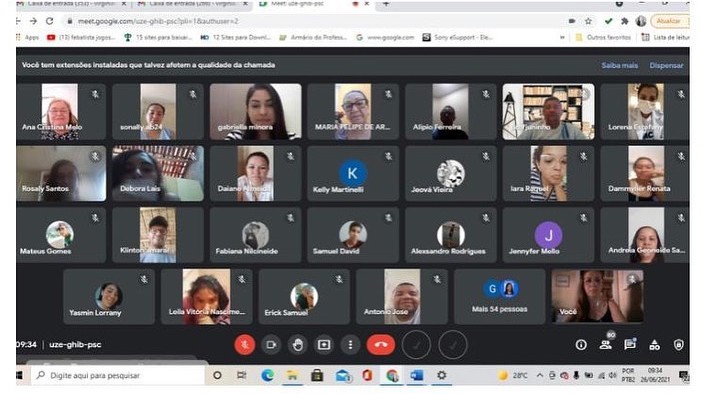The image size is (701, 394).
Task: Click Dispensar to dismiss the warning
Action: pyautogui.click(x=666, y=65)
